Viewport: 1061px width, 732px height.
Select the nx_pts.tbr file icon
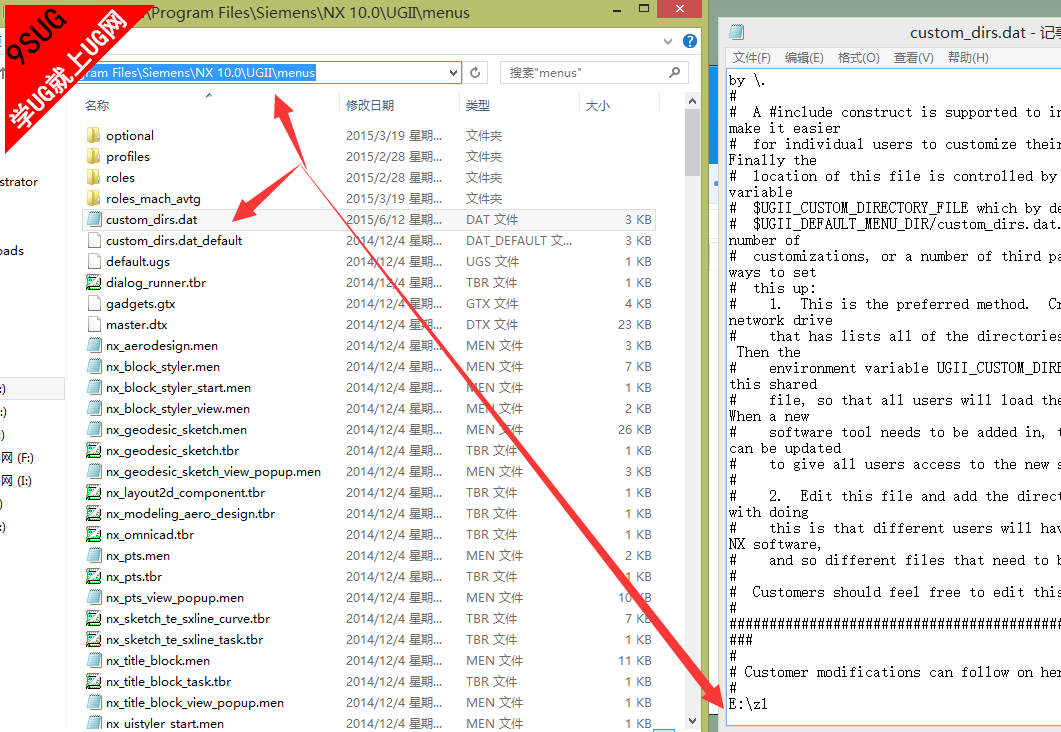[94, 576]
